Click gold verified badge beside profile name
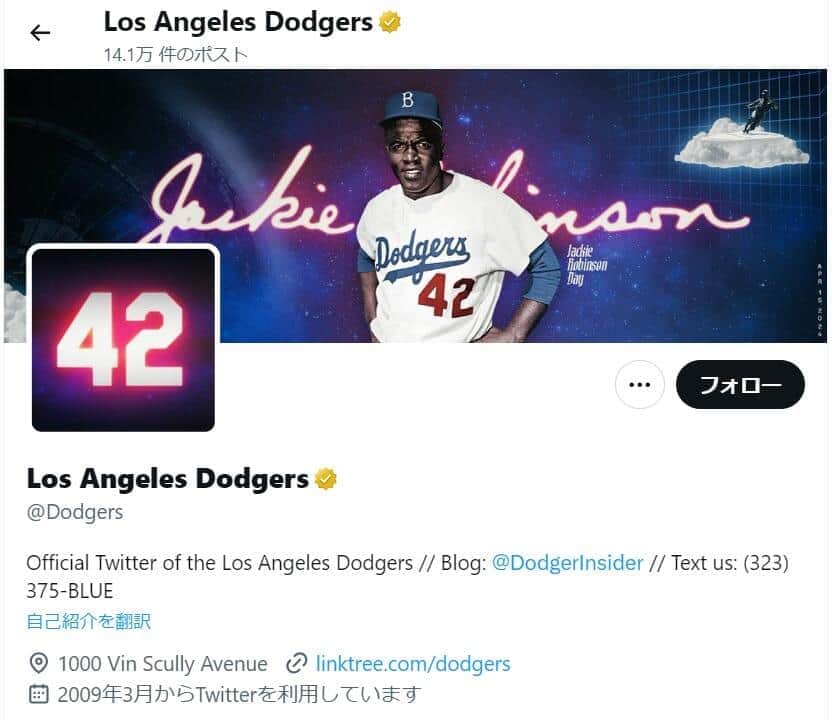 click(x=326, y=479)
